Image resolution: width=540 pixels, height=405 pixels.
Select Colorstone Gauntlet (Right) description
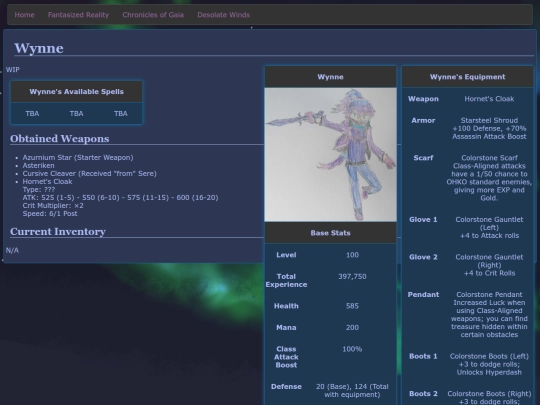click(x=489, y=265)
